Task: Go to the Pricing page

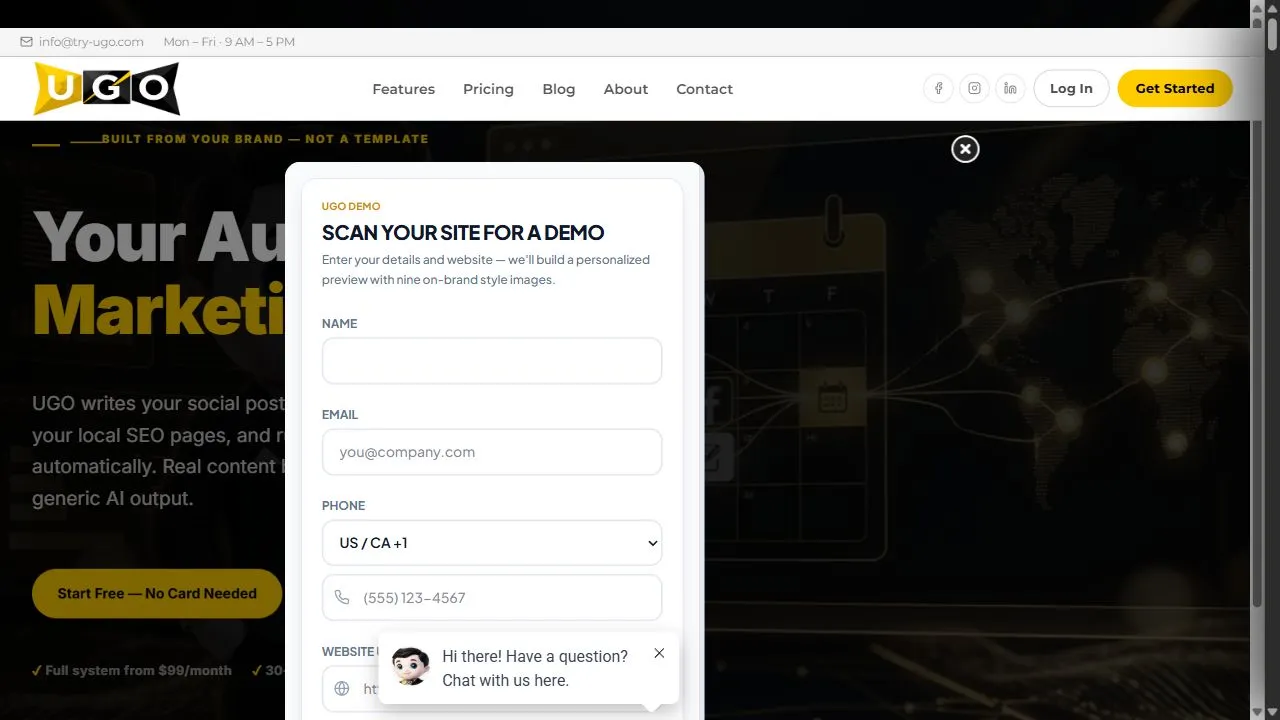Action: pyautogui.click(x=488, y=89)
